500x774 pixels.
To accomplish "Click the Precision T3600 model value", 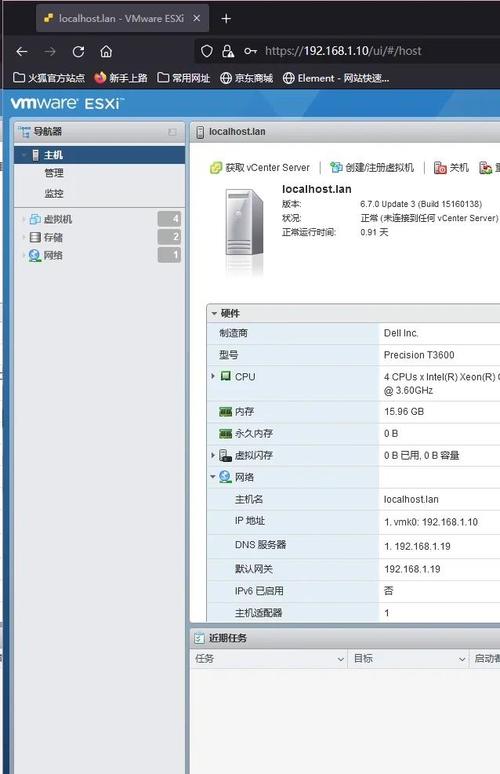I will pyautogui.click(x=419, y=355).
